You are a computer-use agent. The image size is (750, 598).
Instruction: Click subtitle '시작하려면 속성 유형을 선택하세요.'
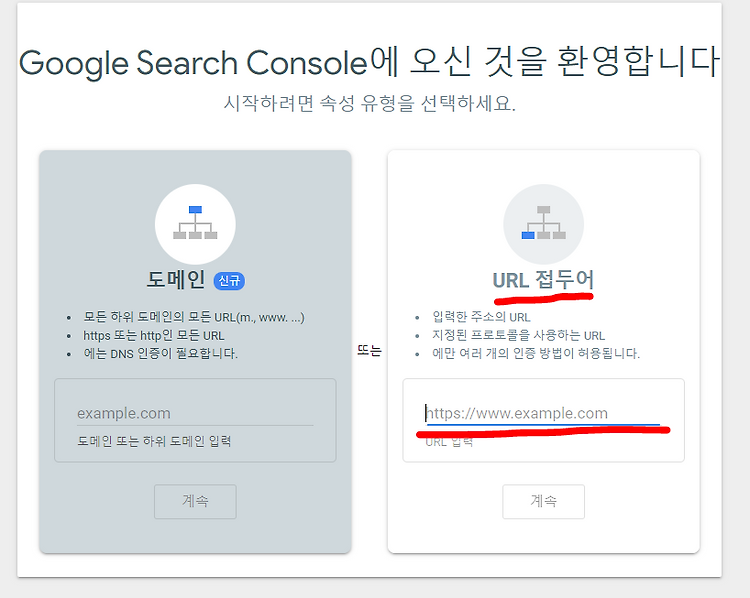[x=370, y=103]
